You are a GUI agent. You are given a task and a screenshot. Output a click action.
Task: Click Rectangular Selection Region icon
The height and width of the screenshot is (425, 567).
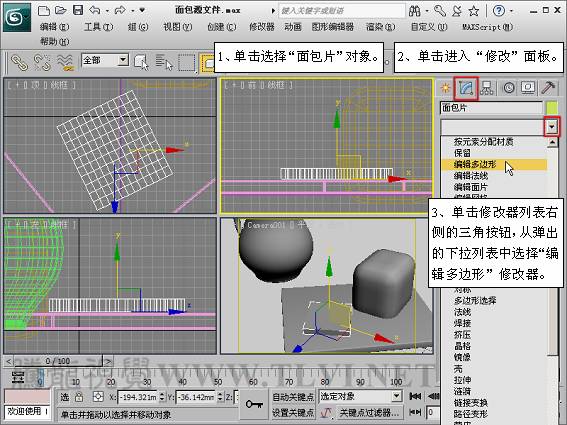187,62
